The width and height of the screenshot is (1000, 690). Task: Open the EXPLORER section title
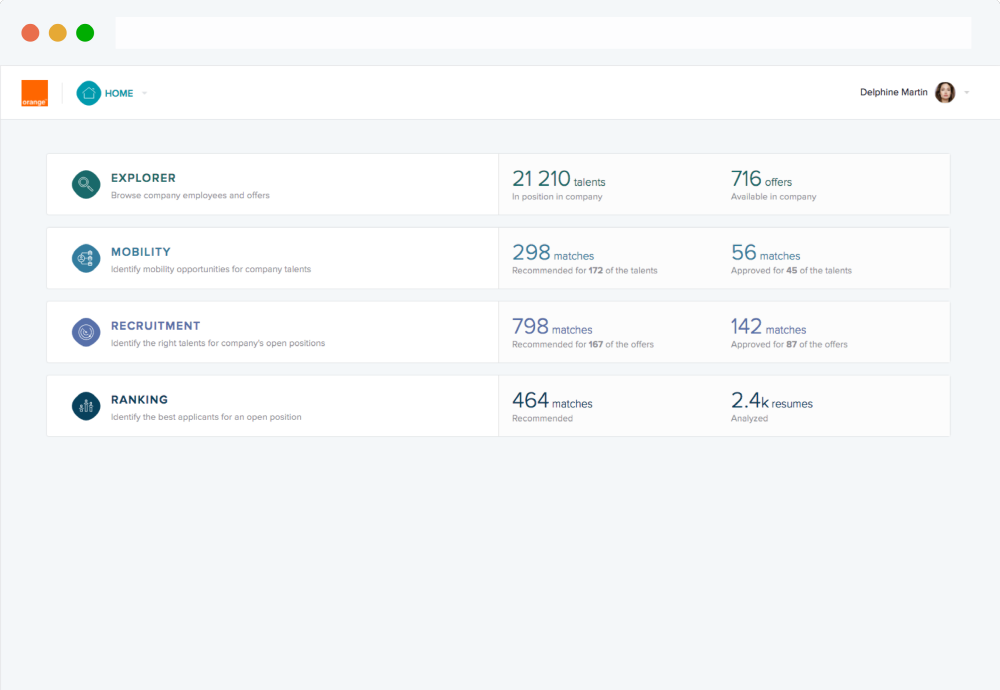(x=143, y=178)
